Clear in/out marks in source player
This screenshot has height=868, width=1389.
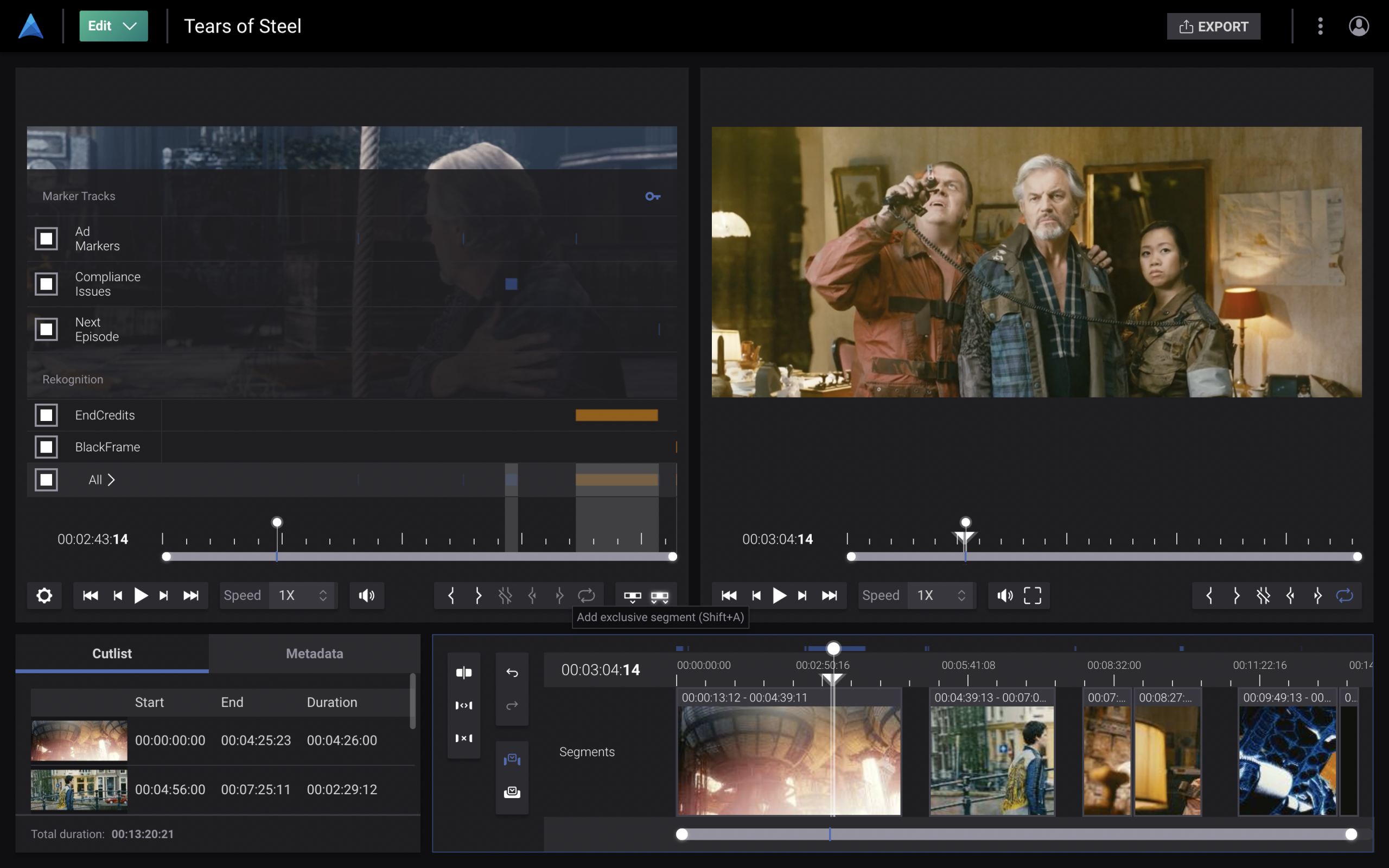[505, 595]
